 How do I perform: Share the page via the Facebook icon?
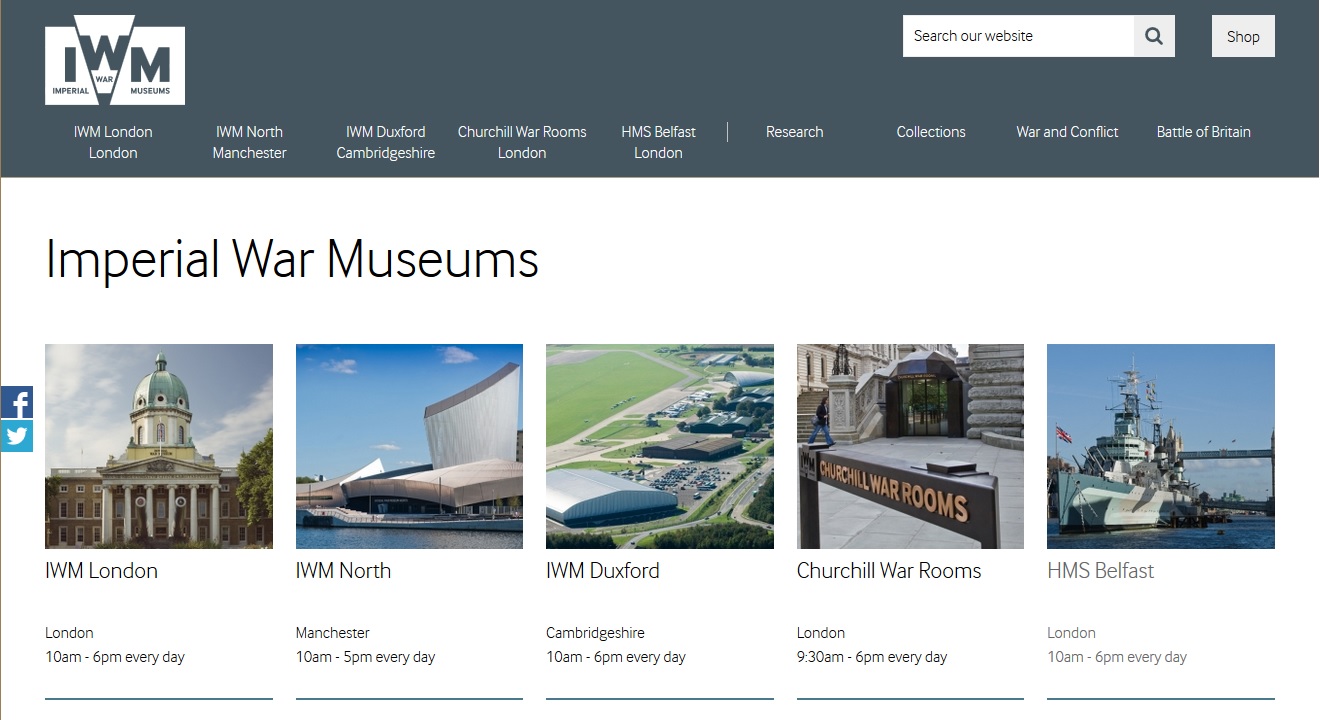(x=17, y=403)
